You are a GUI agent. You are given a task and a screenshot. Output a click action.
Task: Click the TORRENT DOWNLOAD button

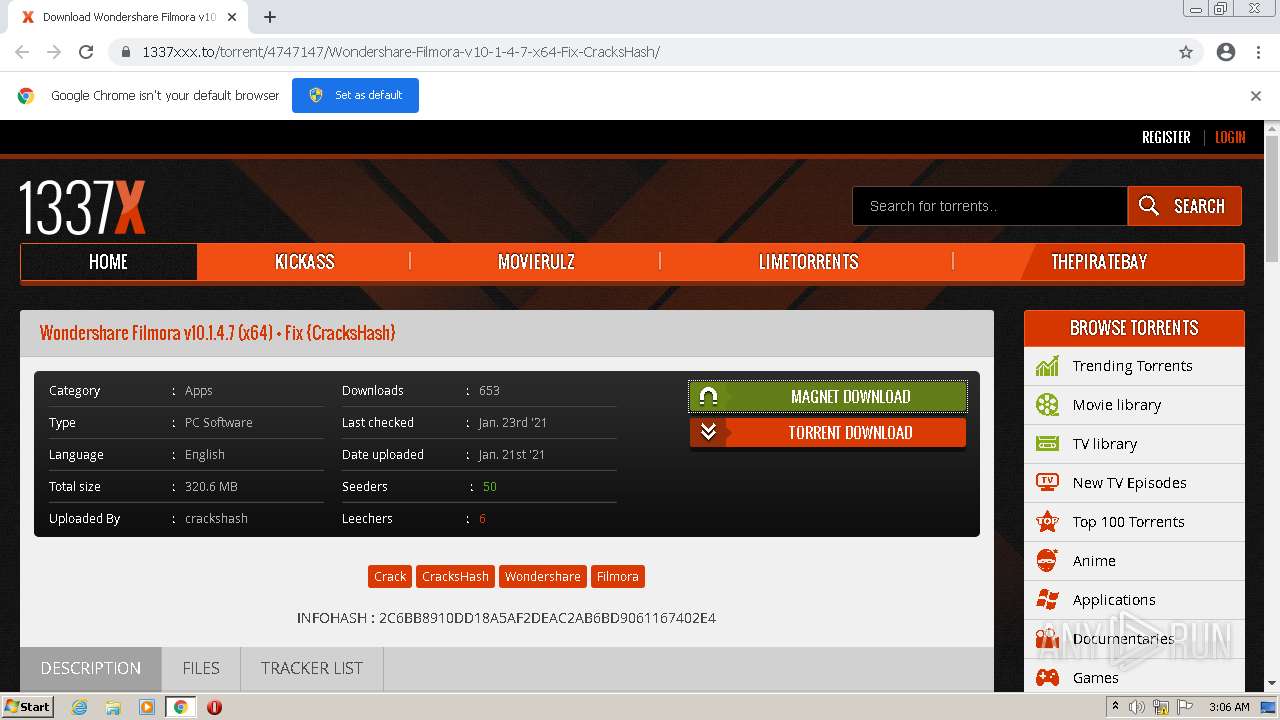828,432
